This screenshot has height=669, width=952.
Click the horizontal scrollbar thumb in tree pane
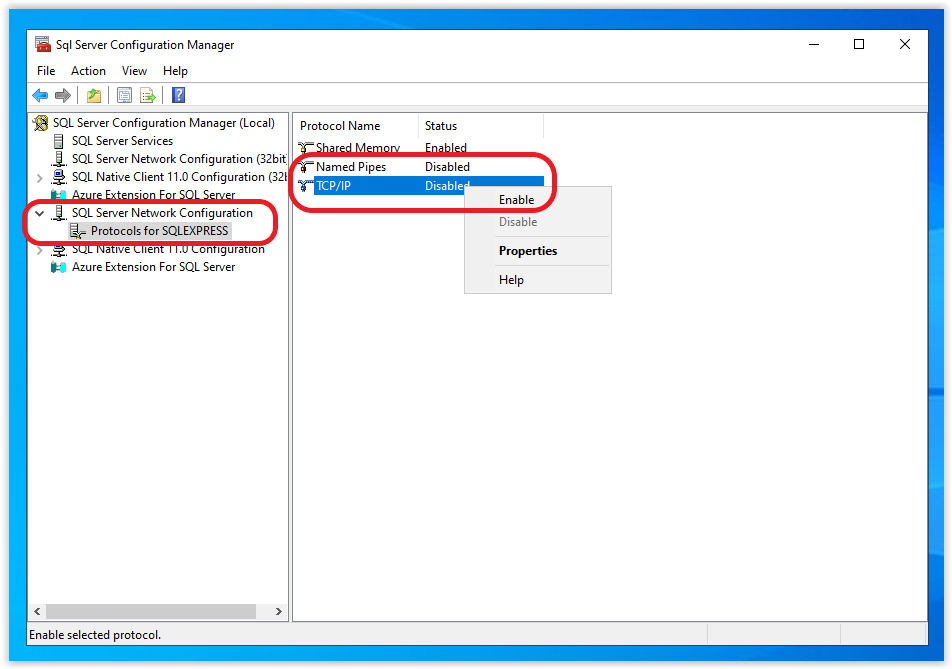point(151,611)
